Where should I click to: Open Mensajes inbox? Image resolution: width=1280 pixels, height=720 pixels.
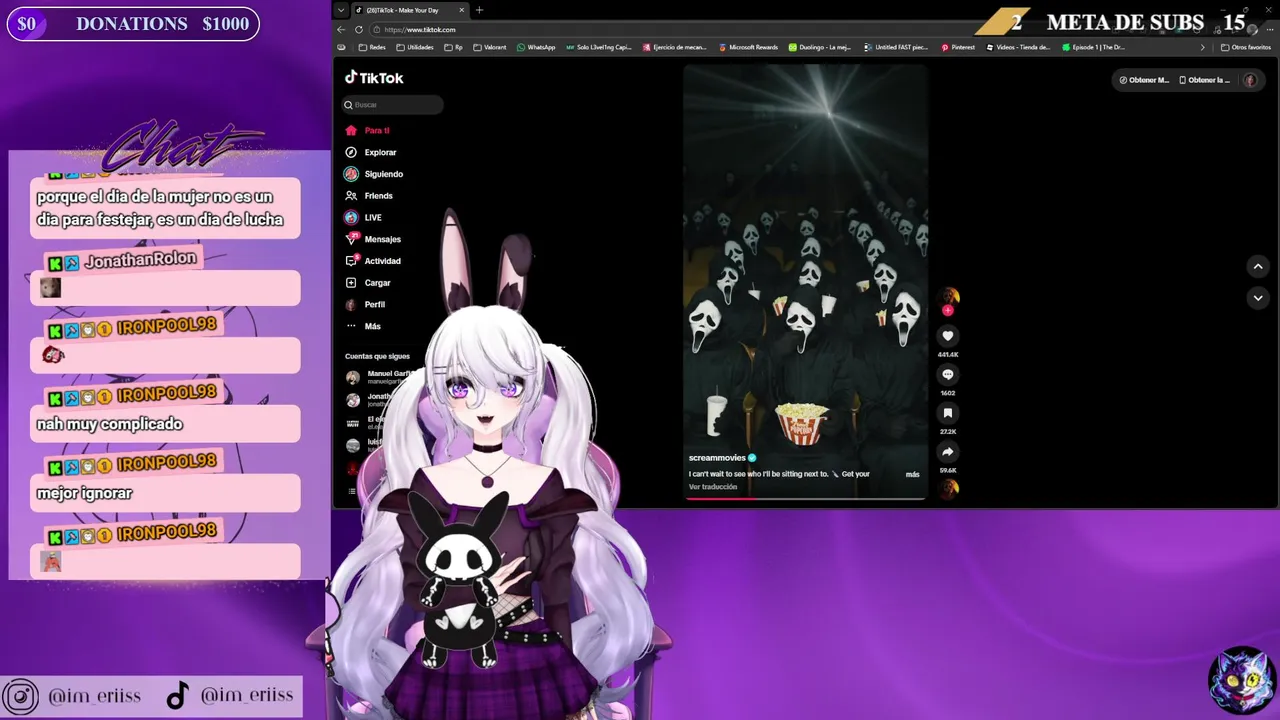pyautogui.click(x=373, y=239)
